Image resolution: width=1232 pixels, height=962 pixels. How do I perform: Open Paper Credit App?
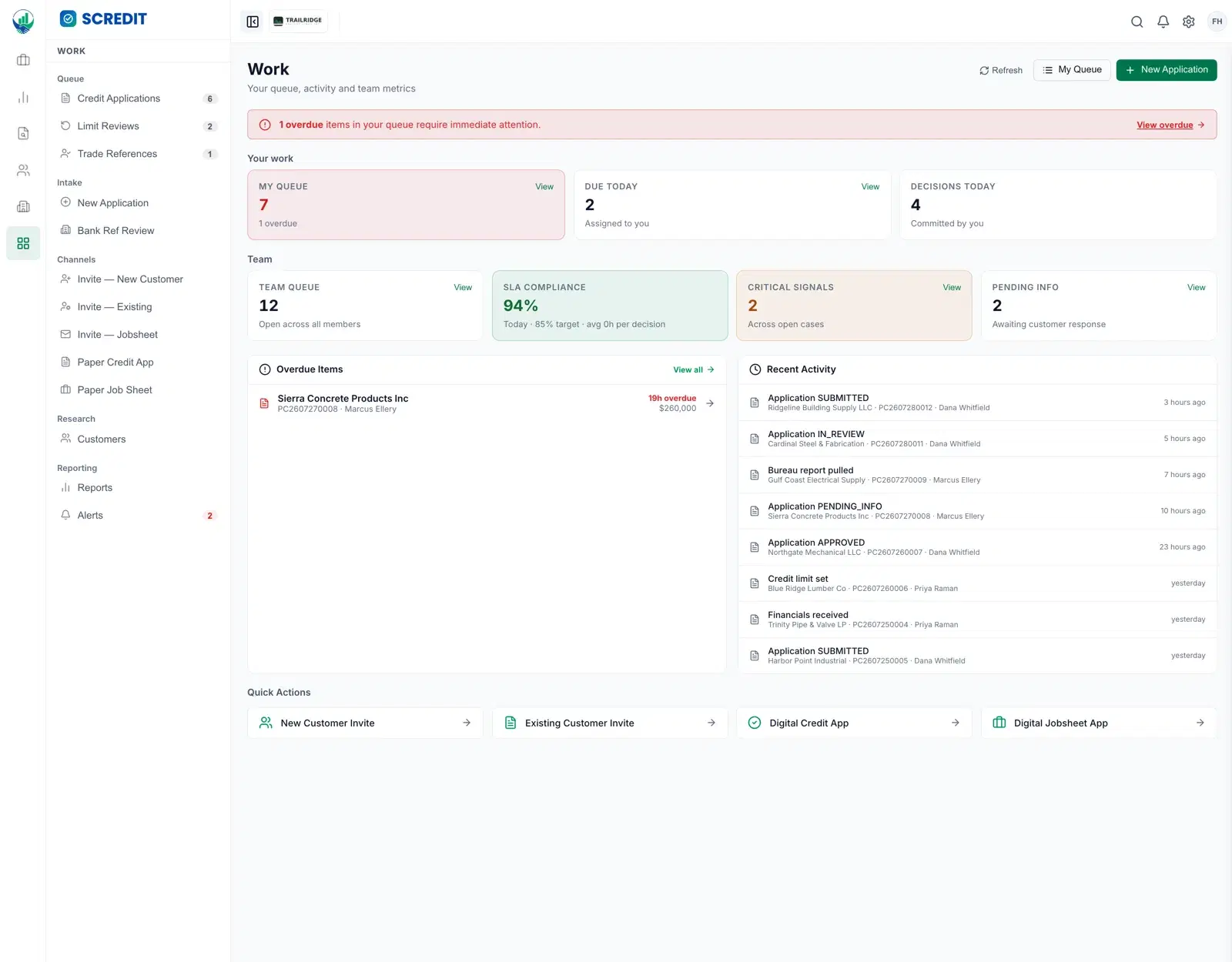tap(139, 362)
